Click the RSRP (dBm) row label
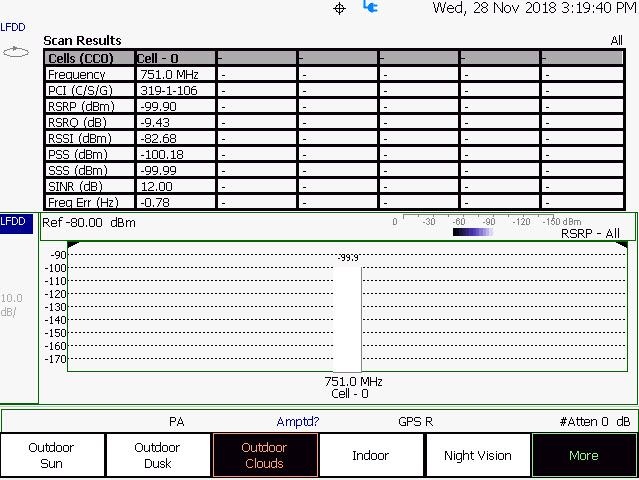The width and height of the screenshot is (639, 480). (x=81, y=106)
